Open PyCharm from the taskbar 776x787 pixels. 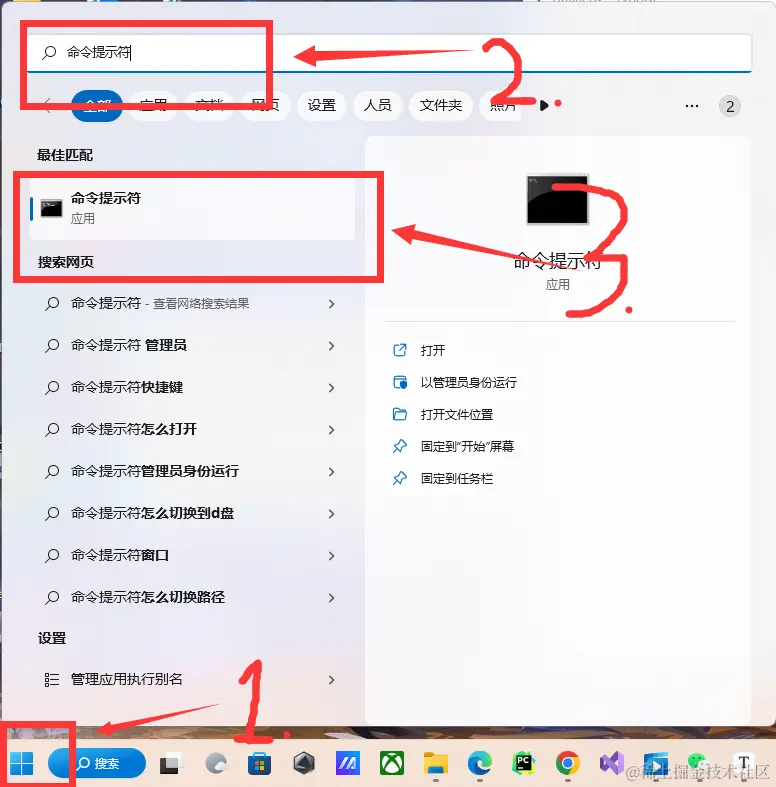coord(524,763)
